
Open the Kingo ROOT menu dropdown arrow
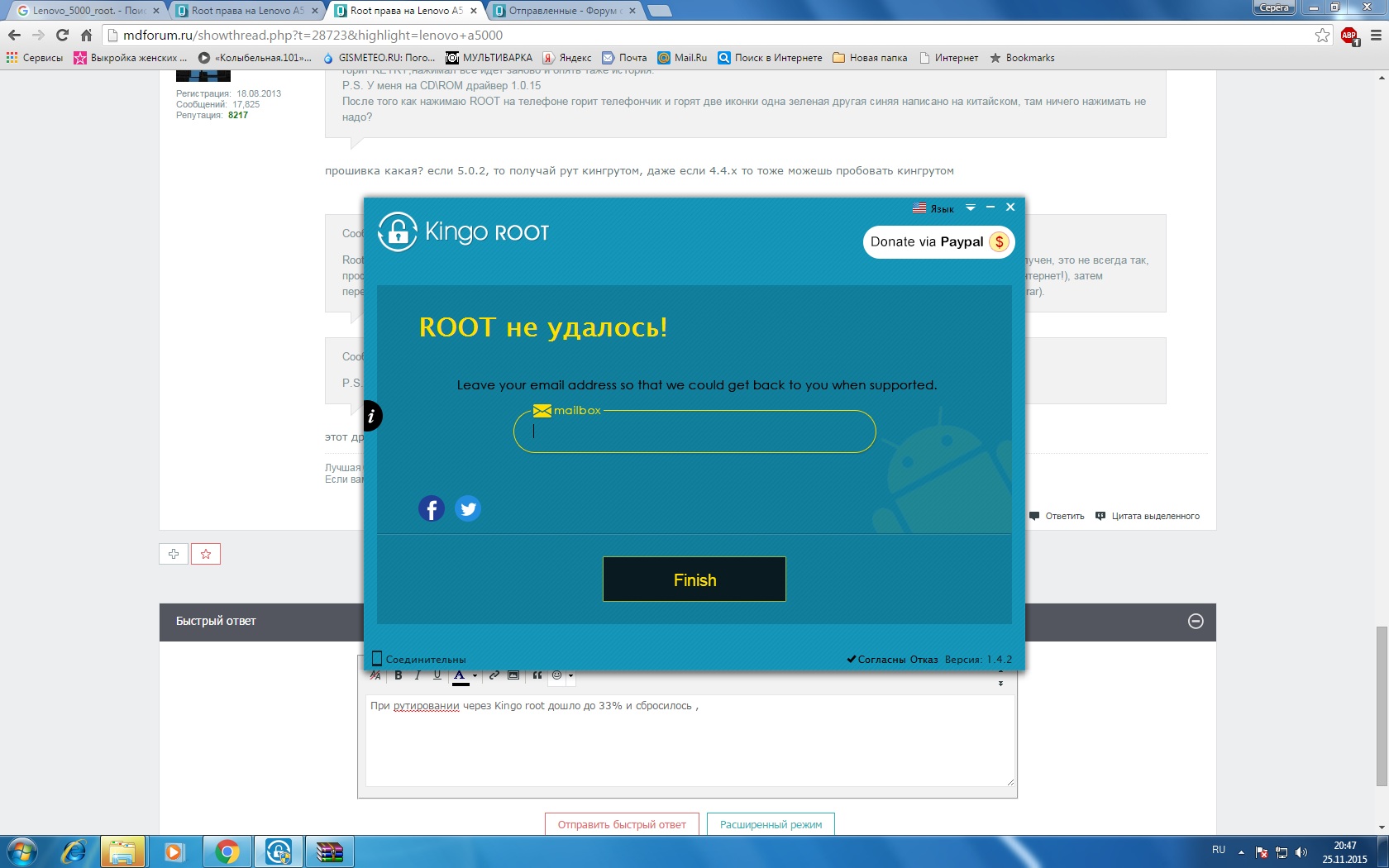[x=971, y=207]
